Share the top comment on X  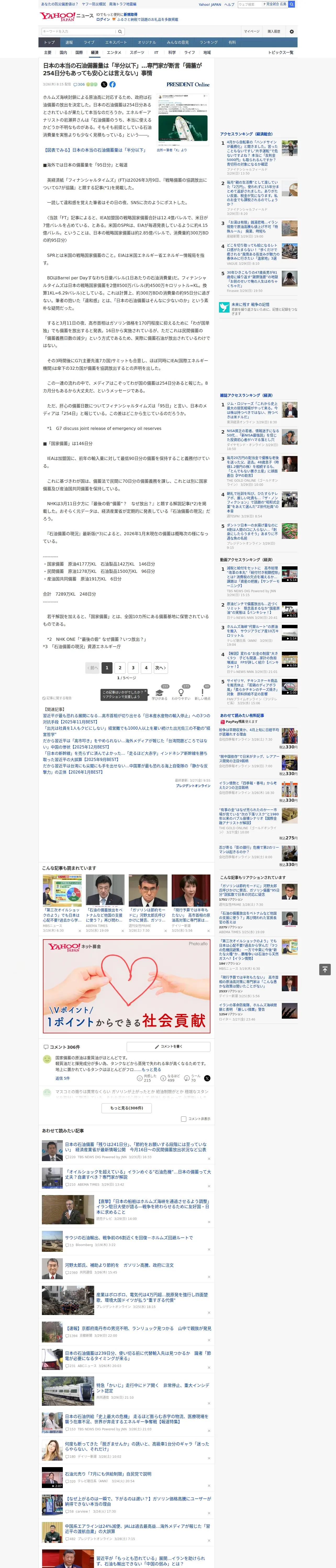click(207, 1078)
